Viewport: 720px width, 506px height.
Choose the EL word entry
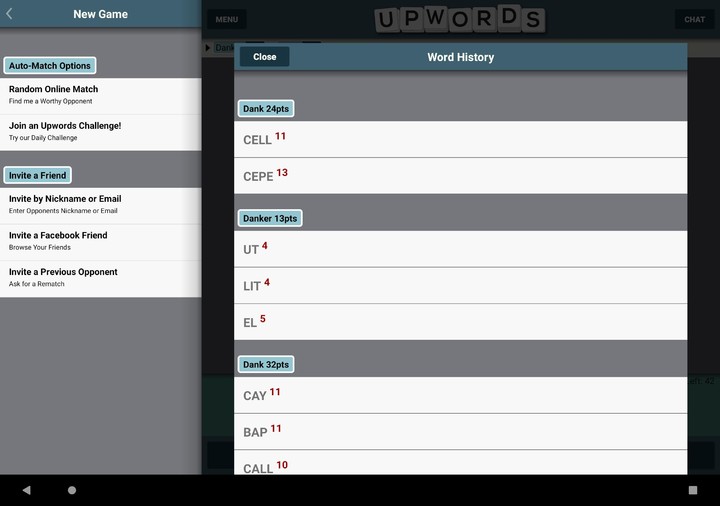[x=460, y=322]
